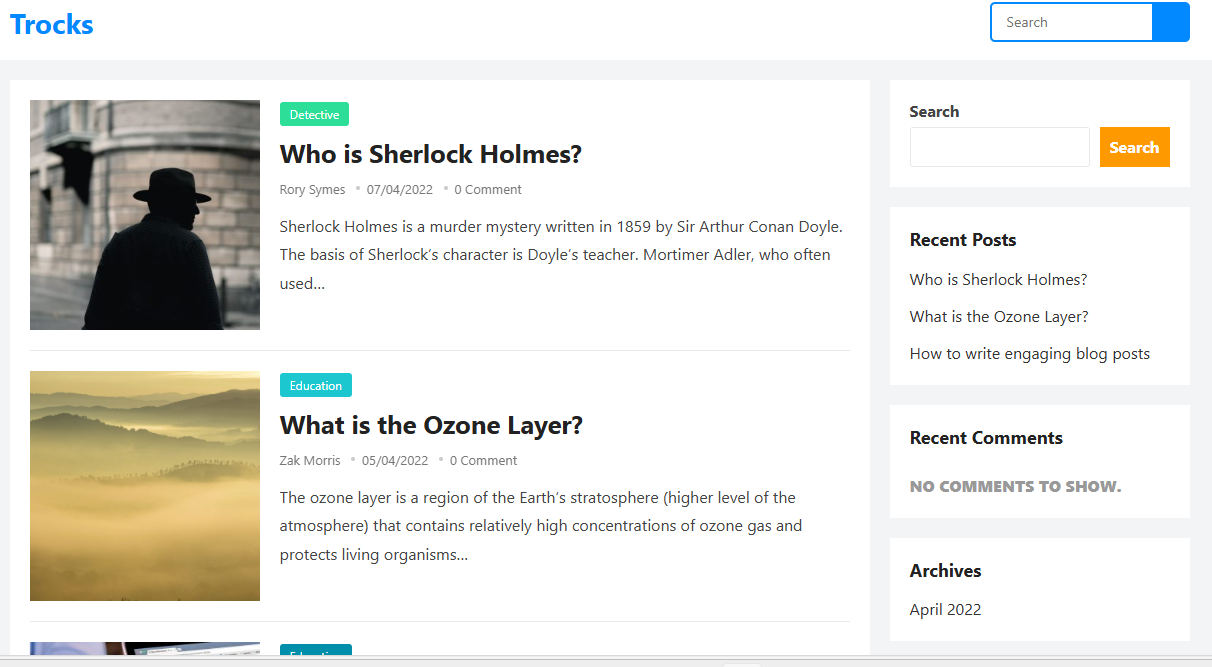Click the sidebar search text box
This screenshot has width=1212, height=667.
(999, 147)
